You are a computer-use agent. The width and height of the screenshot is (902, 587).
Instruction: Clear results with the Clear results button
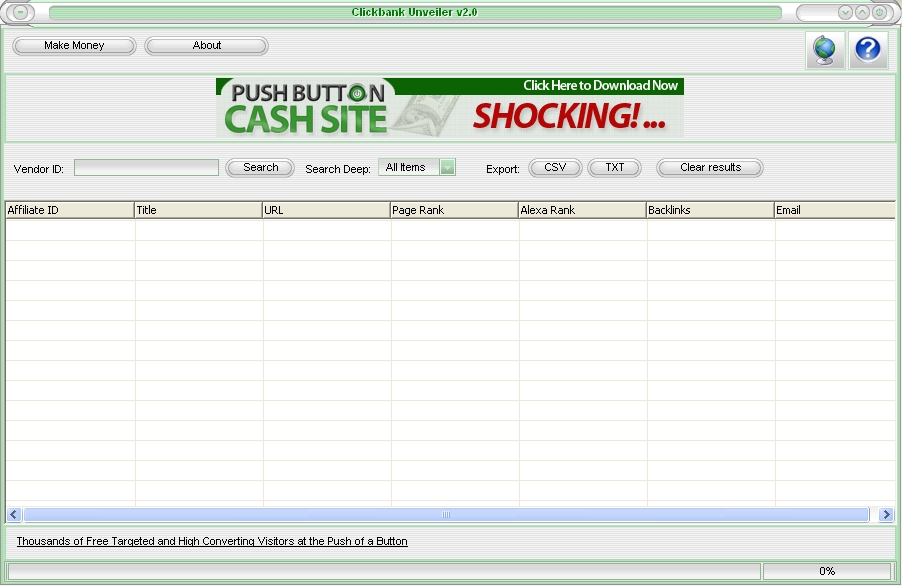710,167
